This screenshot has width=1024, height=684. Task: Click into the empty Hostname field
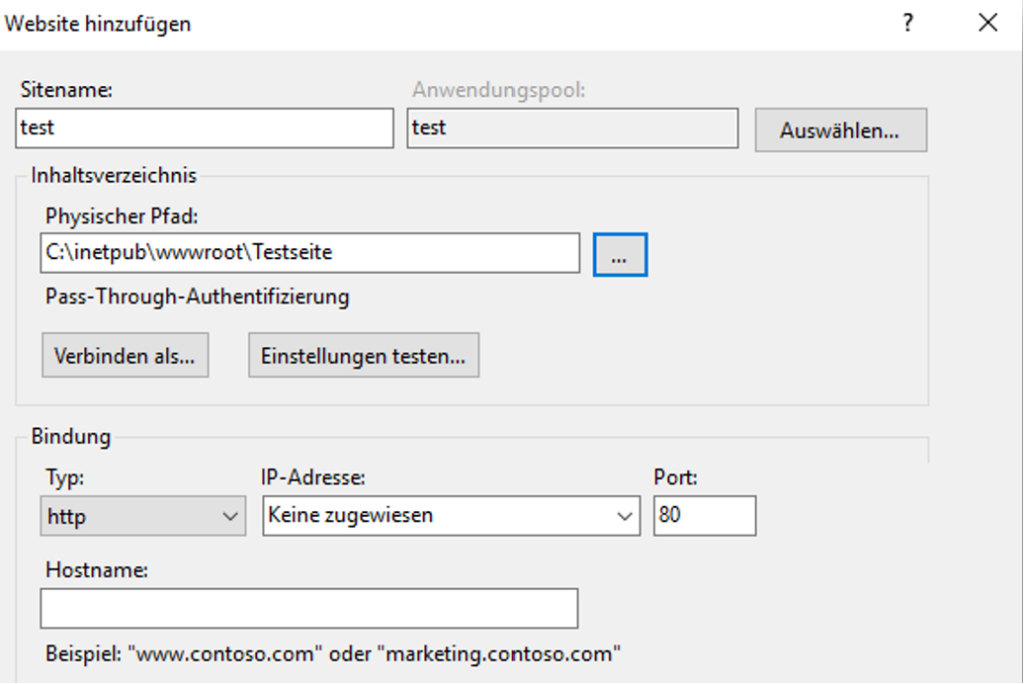(309, 608)
